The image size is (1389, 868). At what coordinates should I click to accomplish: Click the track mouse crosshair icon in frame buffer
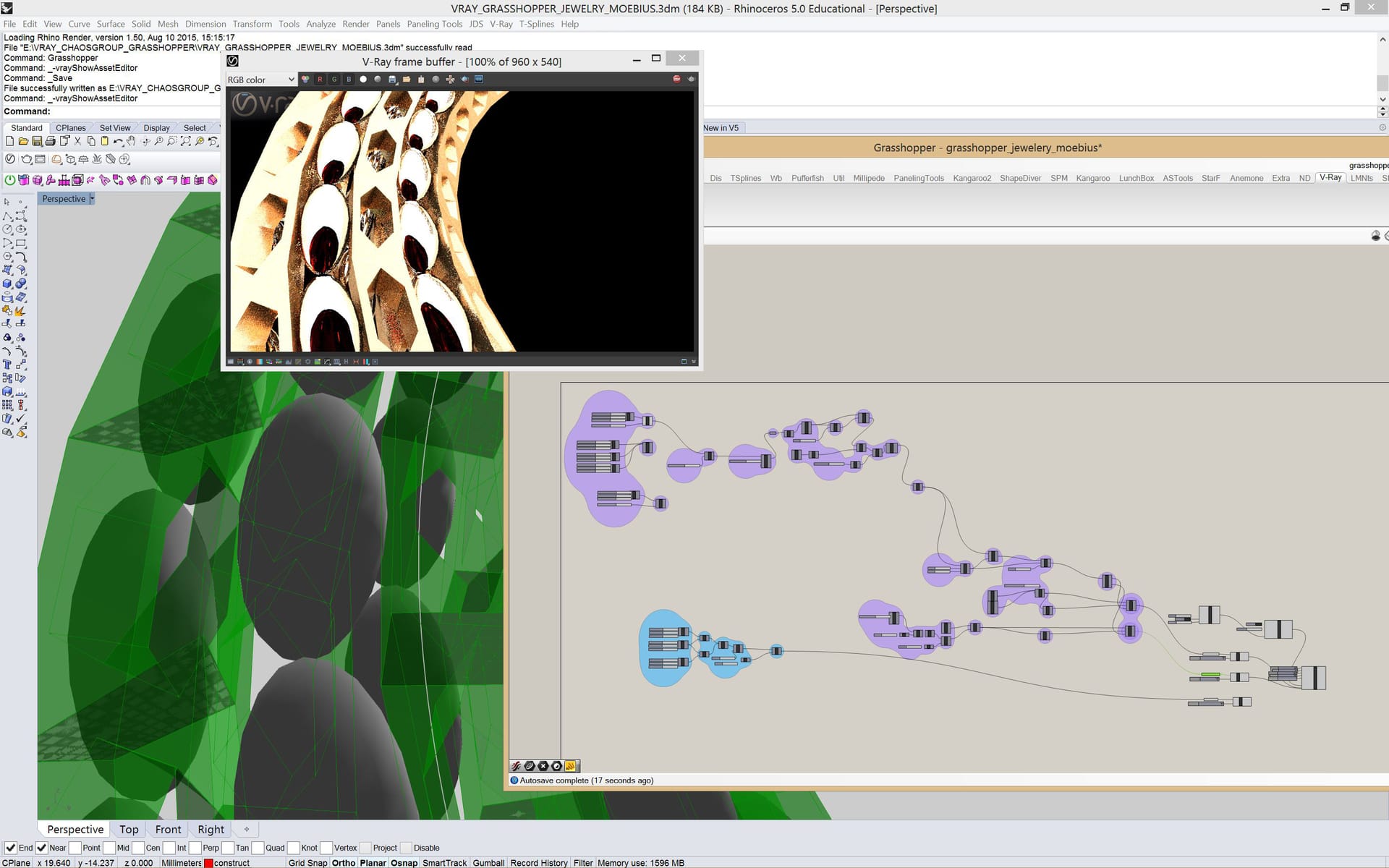(x=450, y=80)
